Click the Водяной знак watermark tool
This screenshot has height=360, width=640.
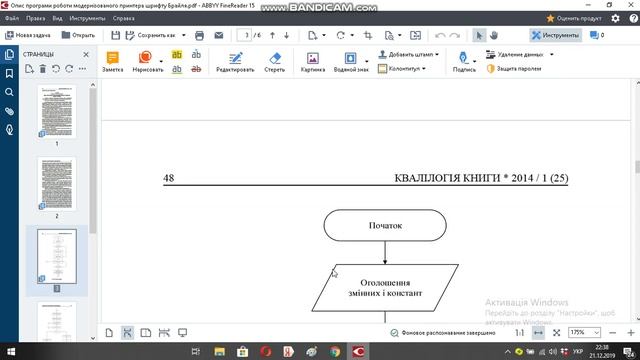[351, 62]
